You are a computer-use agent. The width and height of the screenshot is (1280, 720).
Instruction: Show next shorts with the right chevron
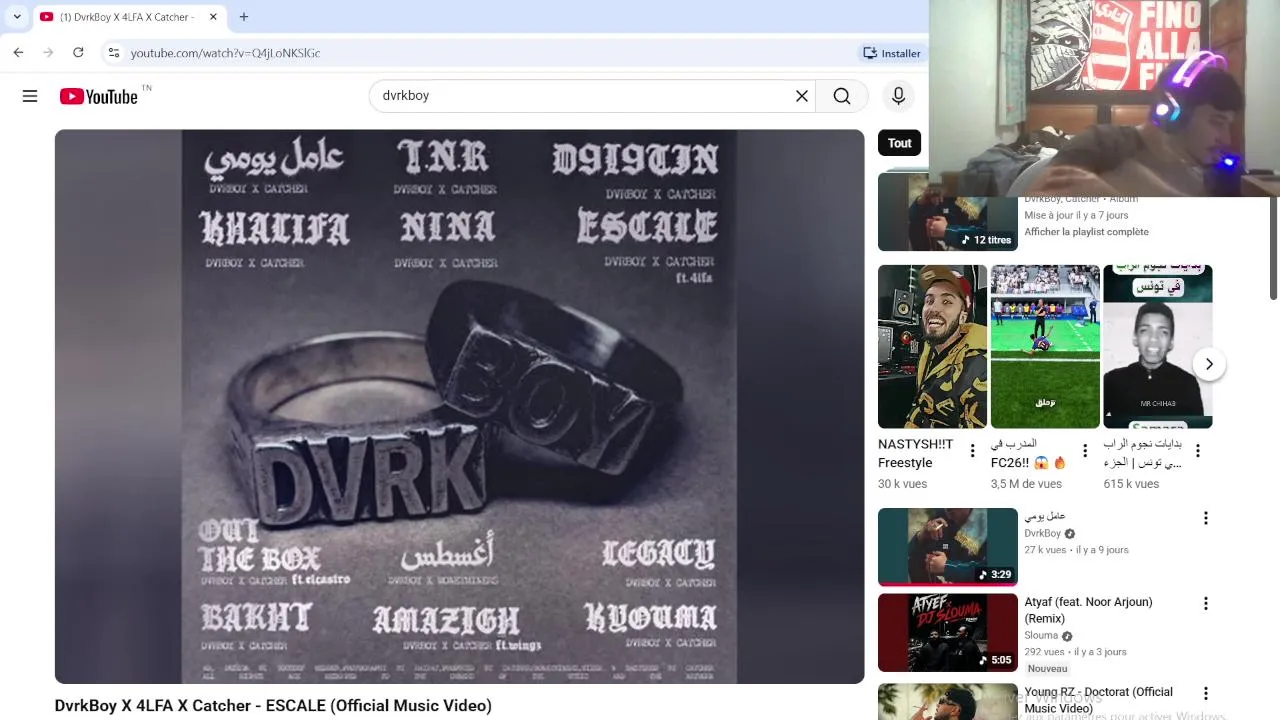tap(1209, 364)
